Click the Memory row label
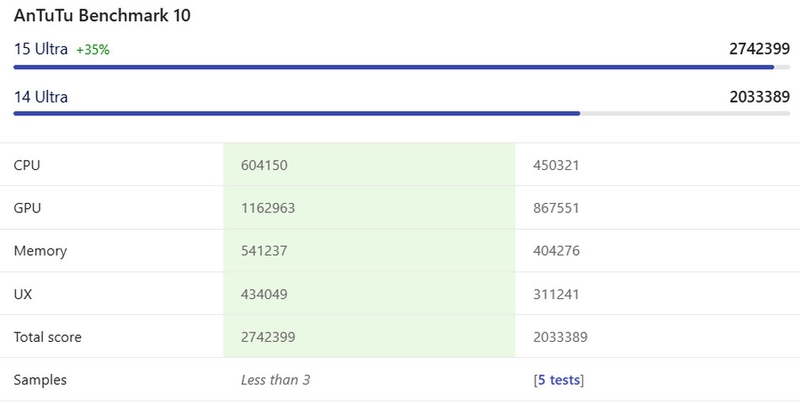 (40, 251)
